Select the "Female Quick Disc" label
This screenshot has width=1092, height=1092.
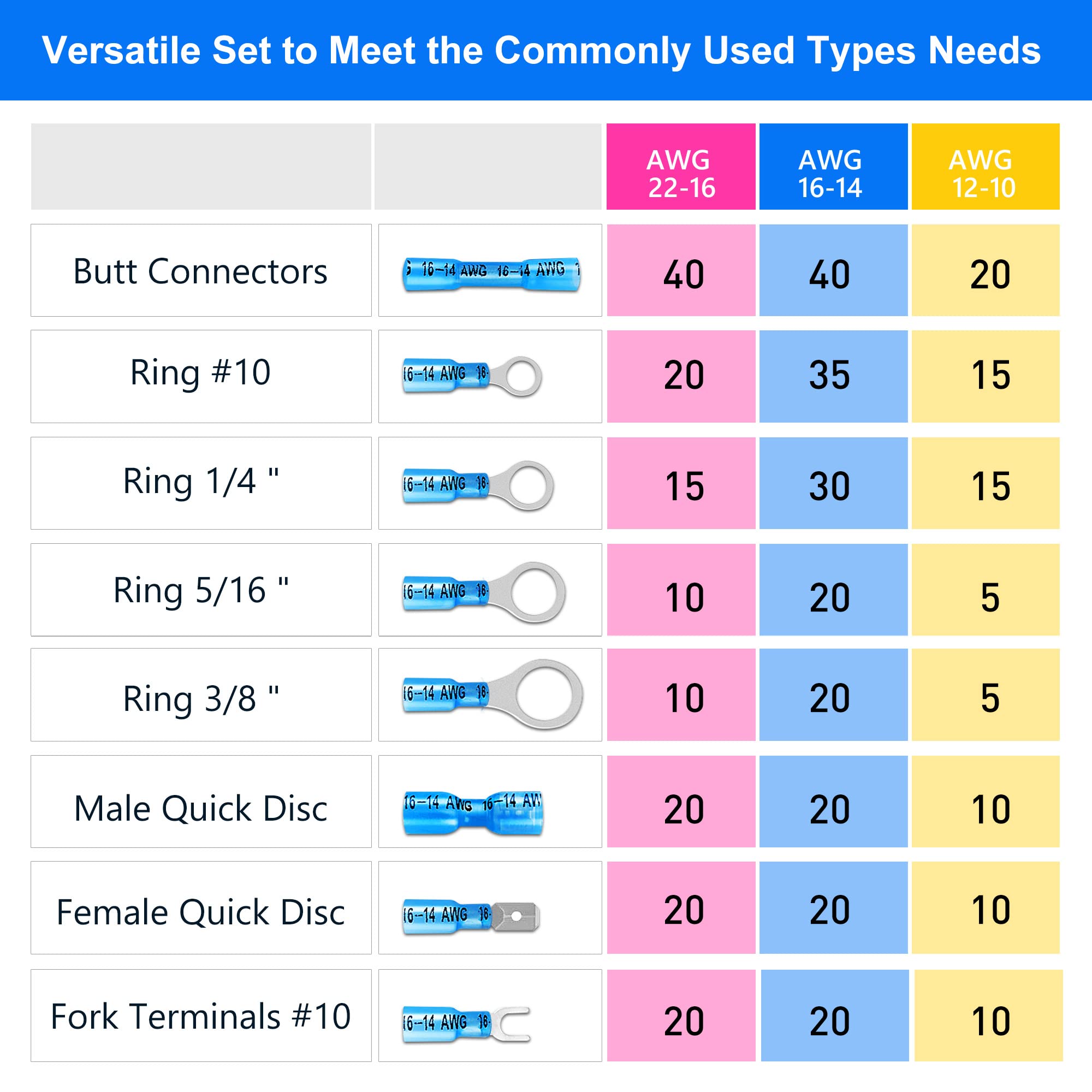click(200, 912)
